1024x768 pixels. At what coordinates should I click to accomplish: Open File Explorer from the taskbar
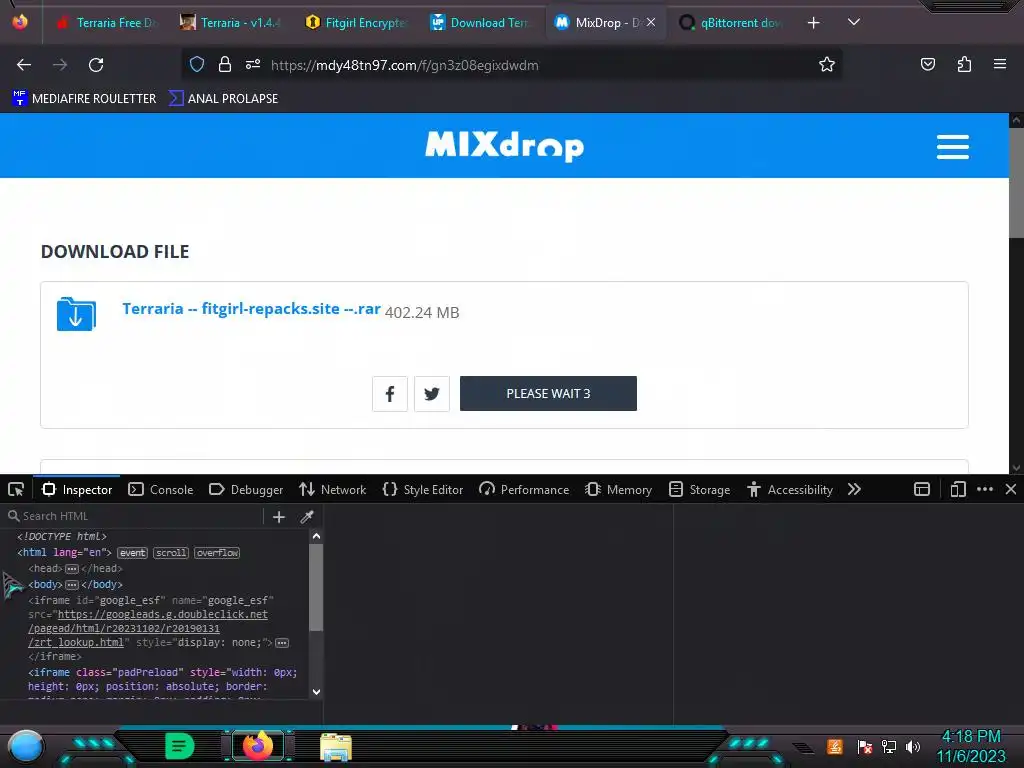(336, 747)
